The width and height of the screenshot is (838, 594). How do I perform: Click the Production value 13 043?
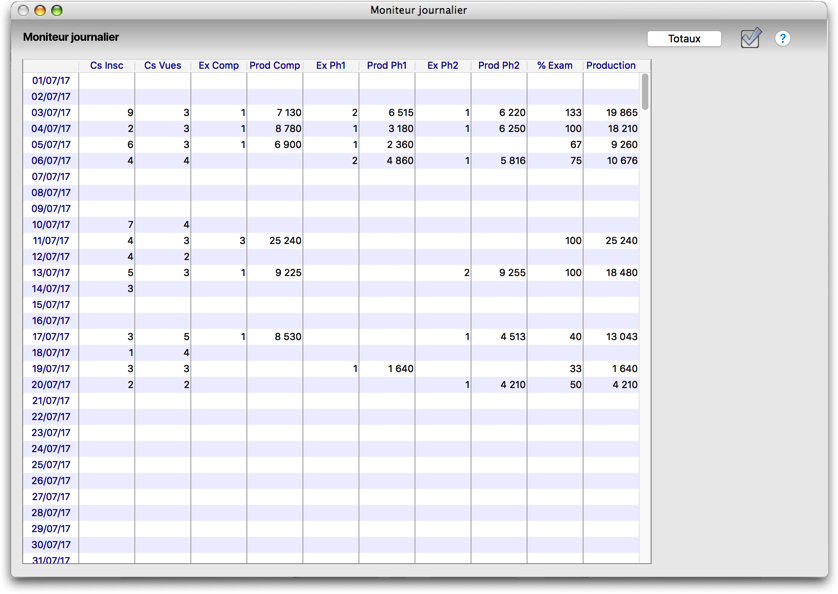point(622,337)
